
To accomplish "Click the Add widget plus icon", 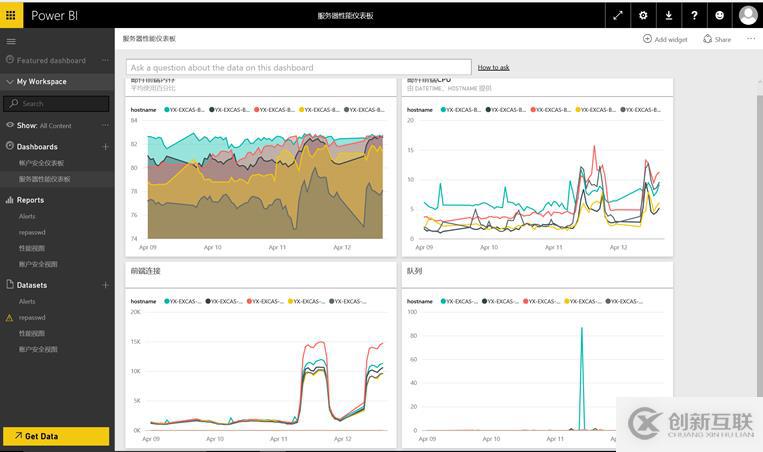I will [647, 39].
